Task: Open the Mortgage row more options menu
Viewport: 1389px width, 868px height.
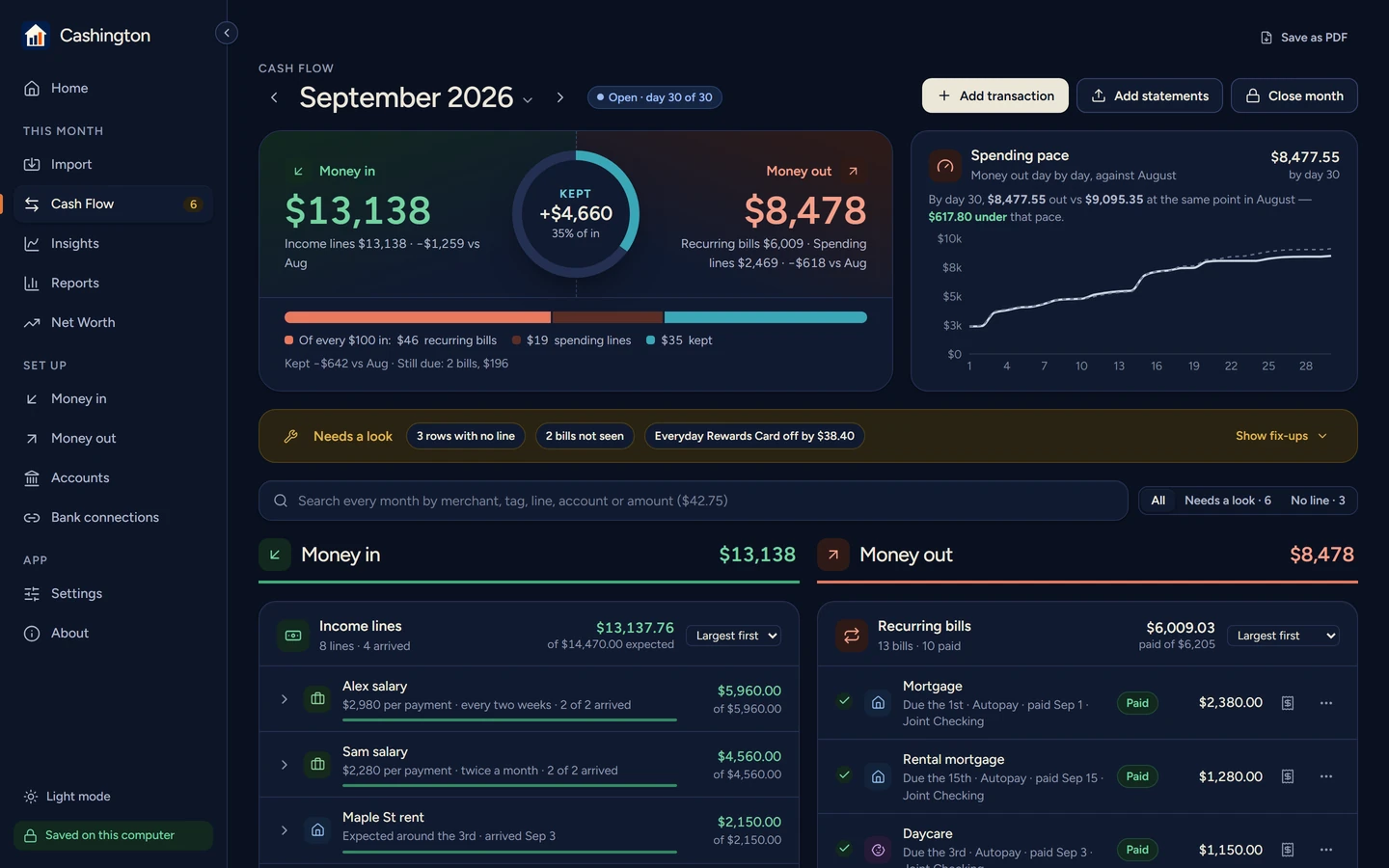Action: (x=1326, y=703)
